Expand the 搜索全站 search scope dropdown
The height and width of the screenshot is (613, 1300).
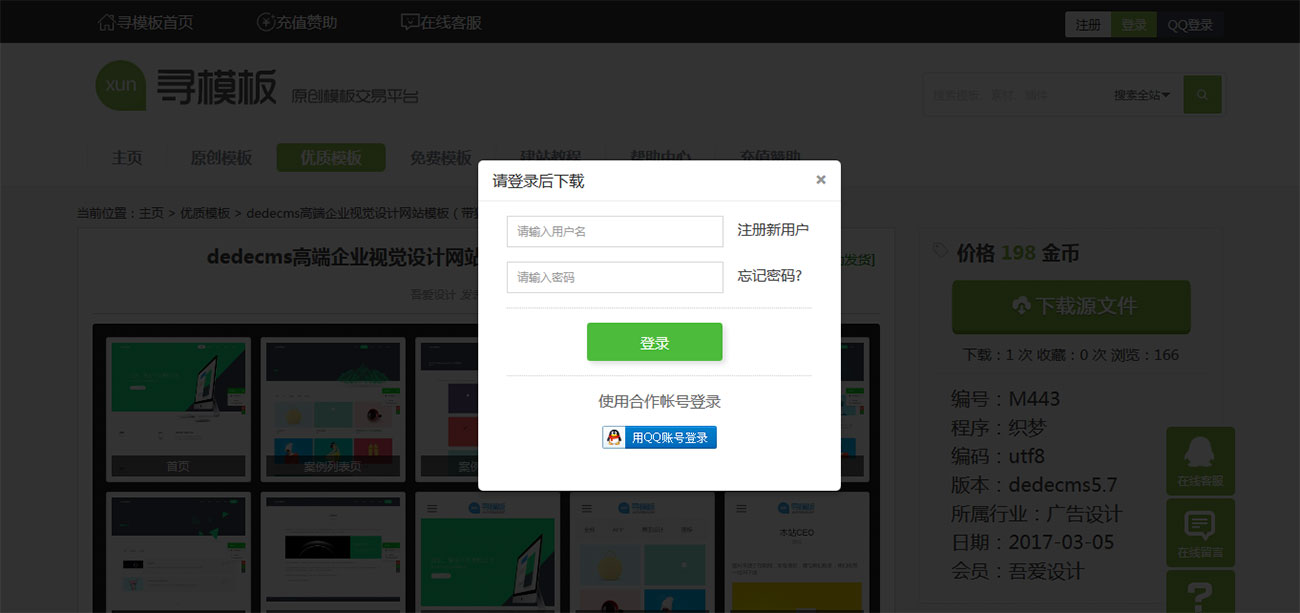click(x=1141, y=95)
